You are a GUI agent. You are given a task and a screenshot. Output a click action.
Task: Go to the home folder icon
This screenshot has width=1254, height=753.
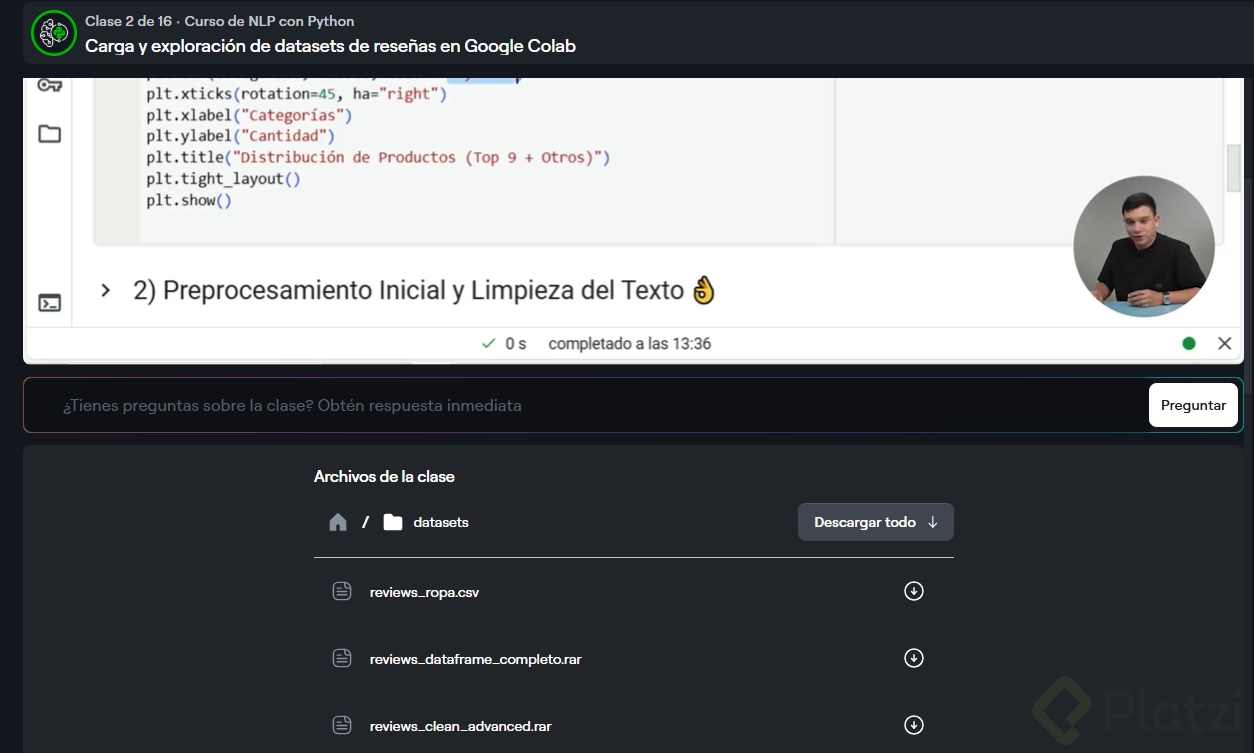tap(338, 522)
